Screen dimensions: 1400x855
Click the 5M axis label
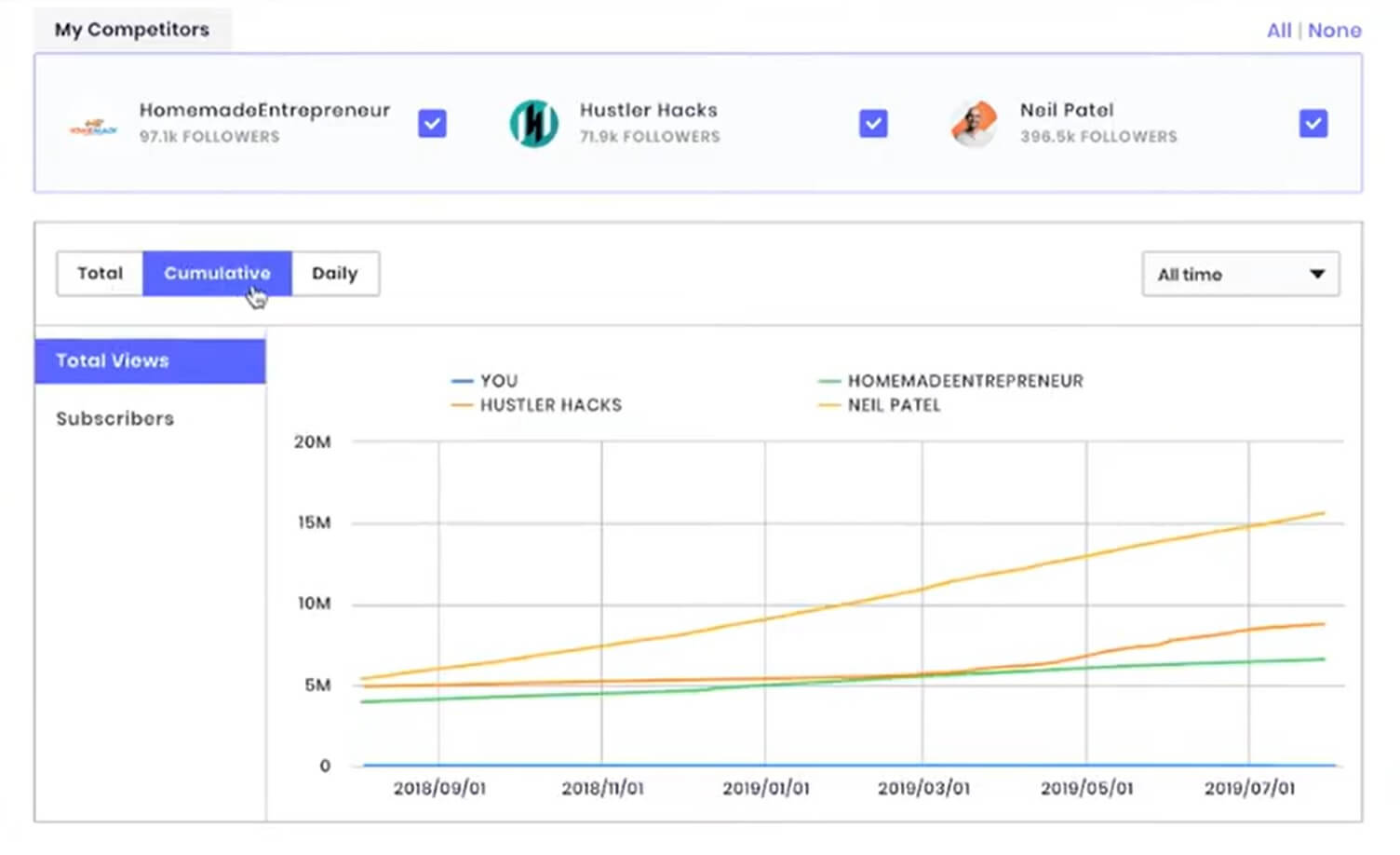tap(317, 685)
